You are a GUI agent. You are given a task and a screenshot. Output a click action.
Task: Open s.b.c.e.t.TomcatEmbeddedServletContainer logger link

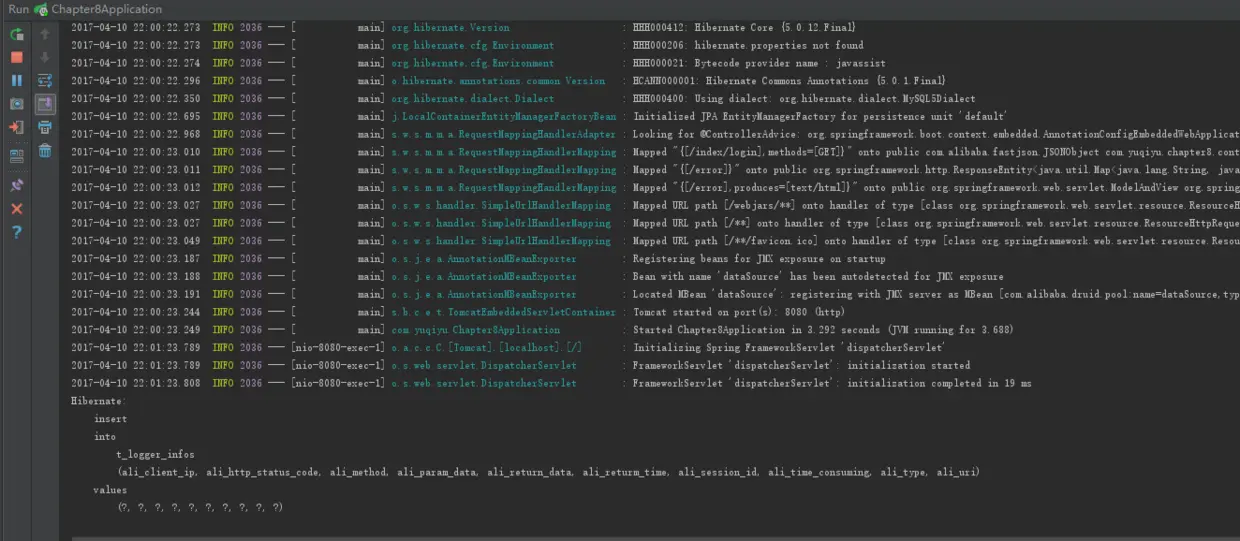click(x=503, y=312)
